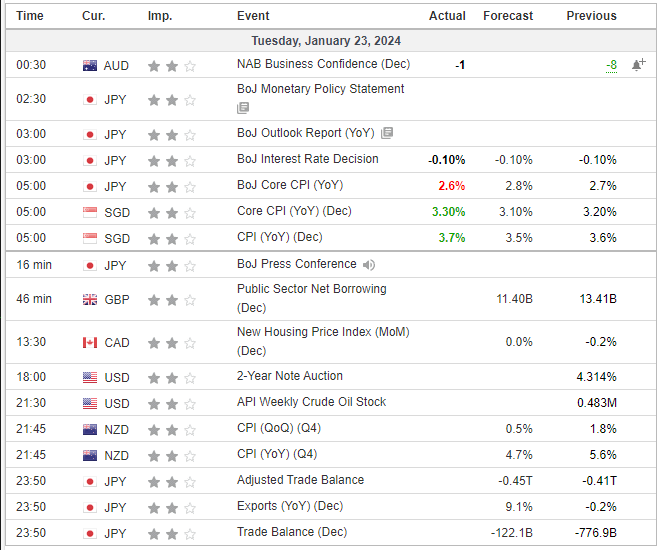Screen dimensions: 661x550
Task: Click the Canadian flag icon beside CAD
Action: (90, 343)
